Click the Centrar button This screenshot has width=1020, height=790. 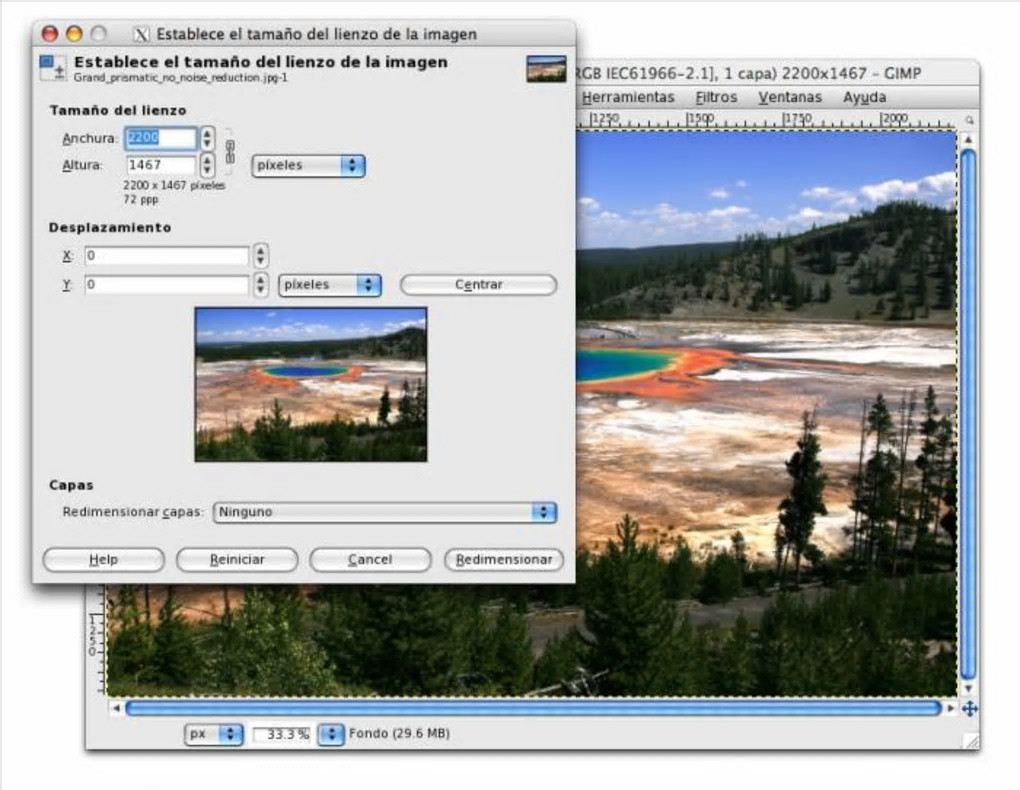[x=479, y=285]
